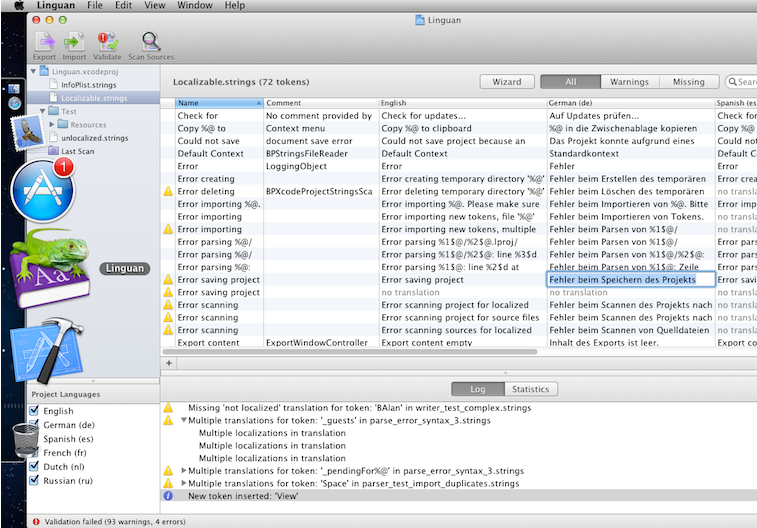Open the App Store dock icon
Screen dimensions: 757x528
[x=42, y=189]
